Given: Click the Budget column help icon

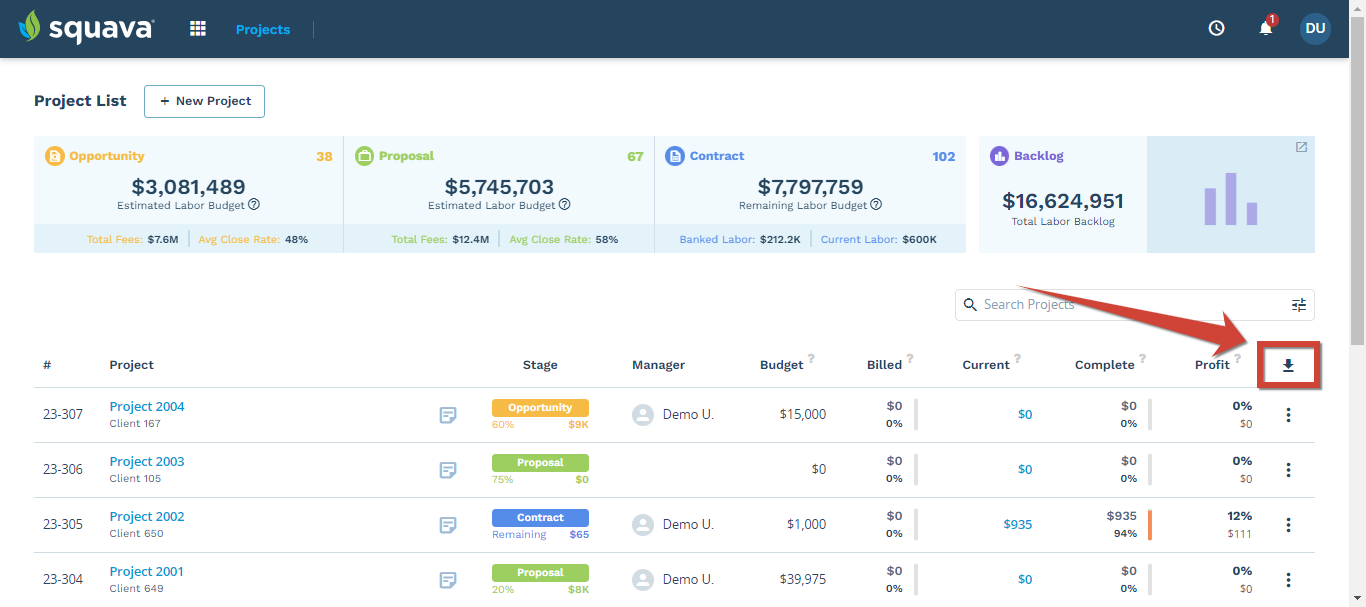Looking at the screenshot, I should (x=810, y=357).
